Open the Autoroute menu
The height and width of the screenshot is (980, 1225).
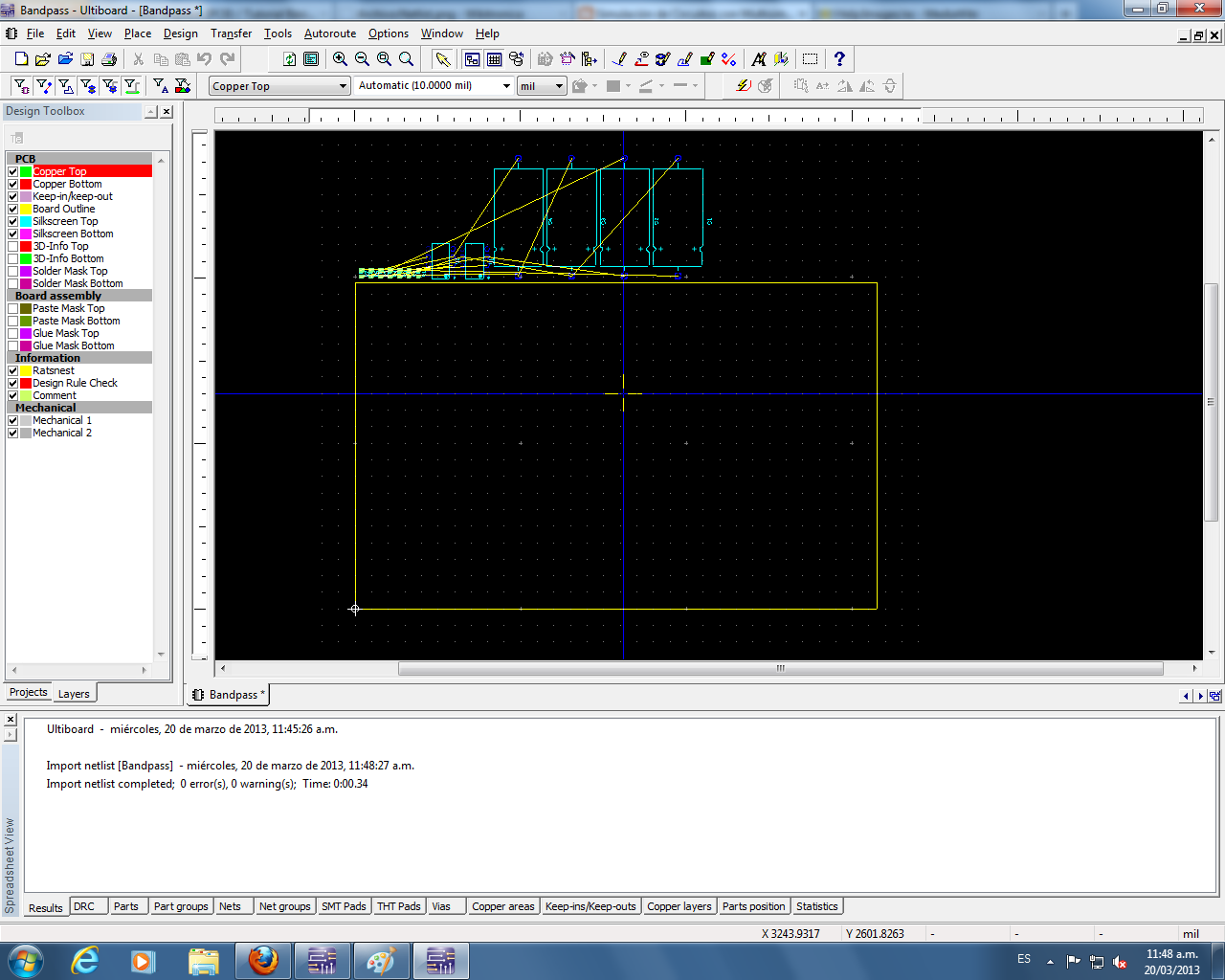pyautogui.click(x=329, y=33)
